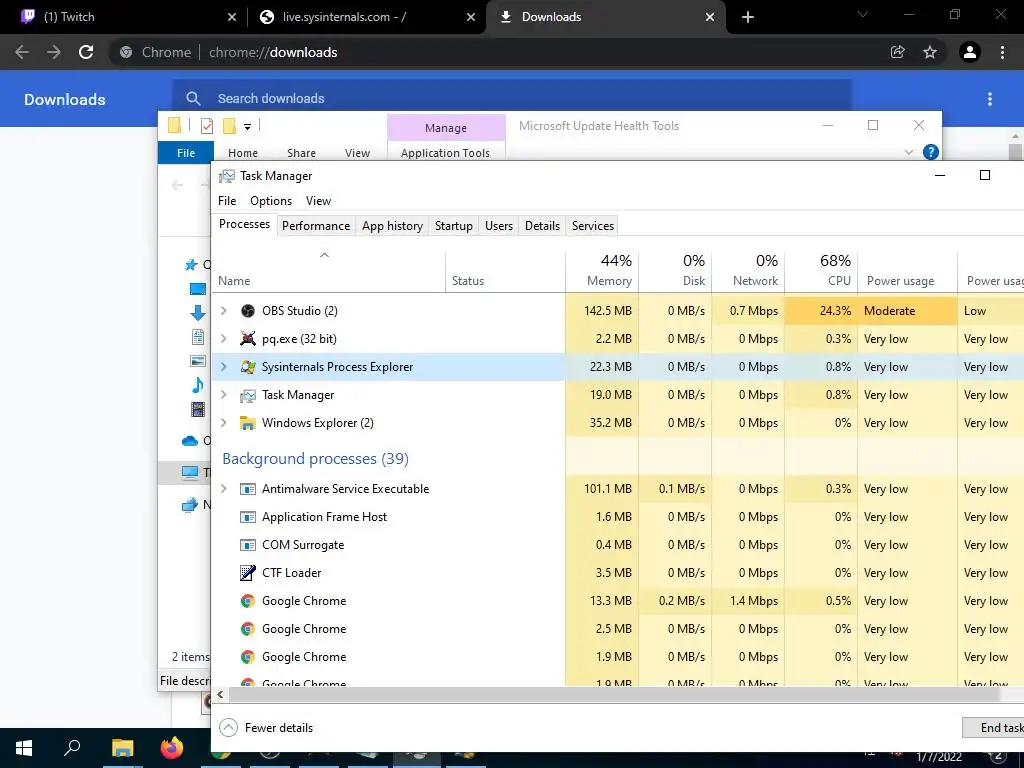Screen dimensions: 1024x768
Task: Expand the OBS Studio (2) process group
Action: 224,311
